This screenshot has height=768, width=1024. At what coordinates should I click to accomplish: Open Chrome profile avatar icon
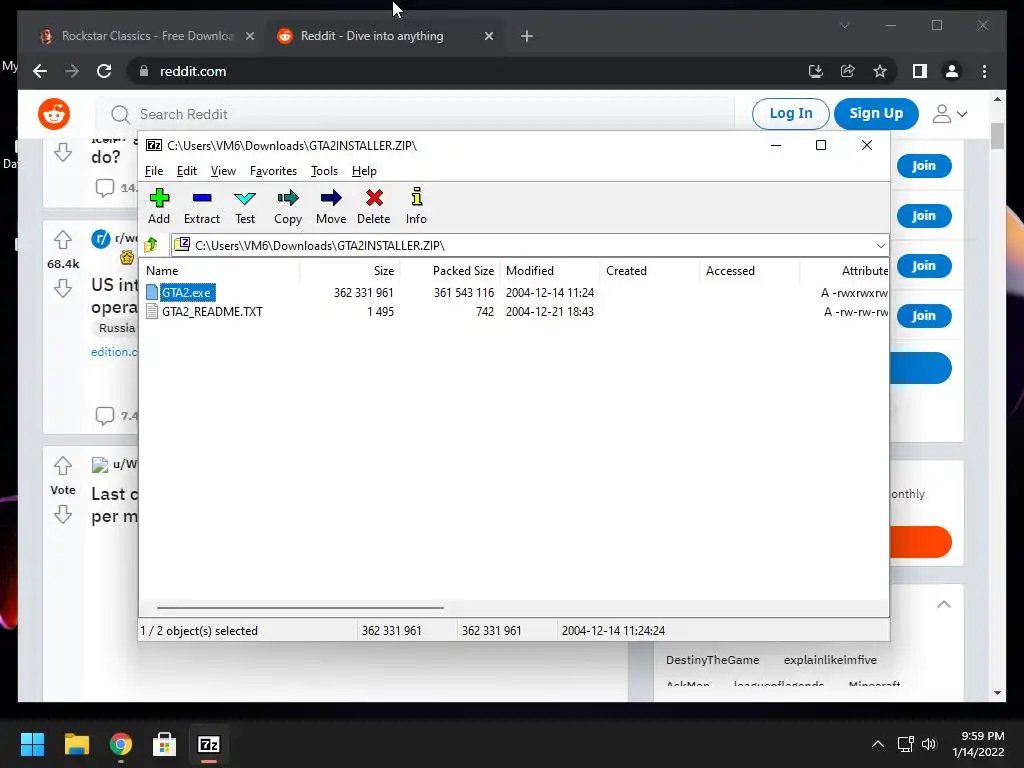tap(952, 71)
